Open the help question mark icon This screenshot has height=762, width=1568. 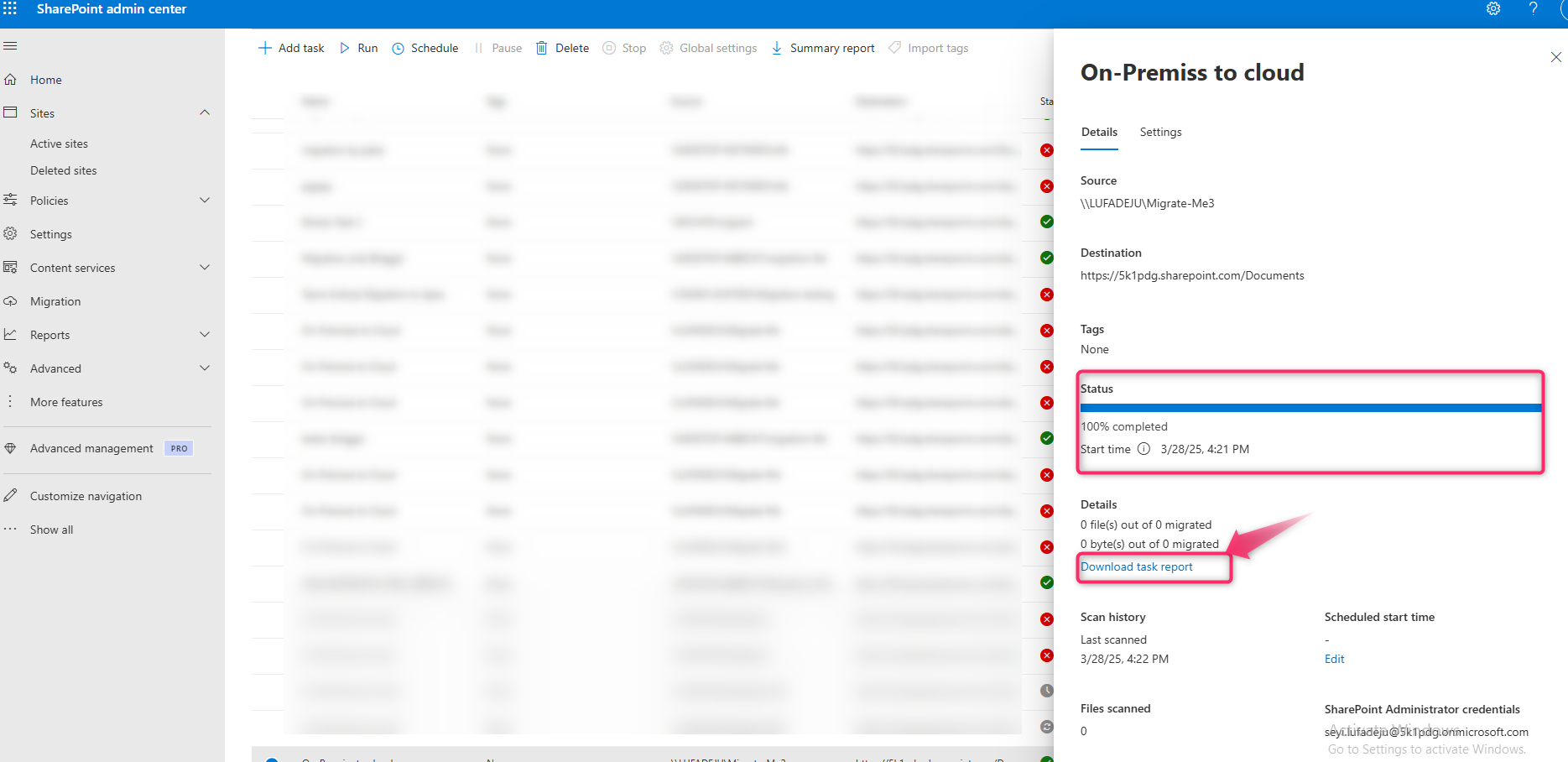[1533, 8]
